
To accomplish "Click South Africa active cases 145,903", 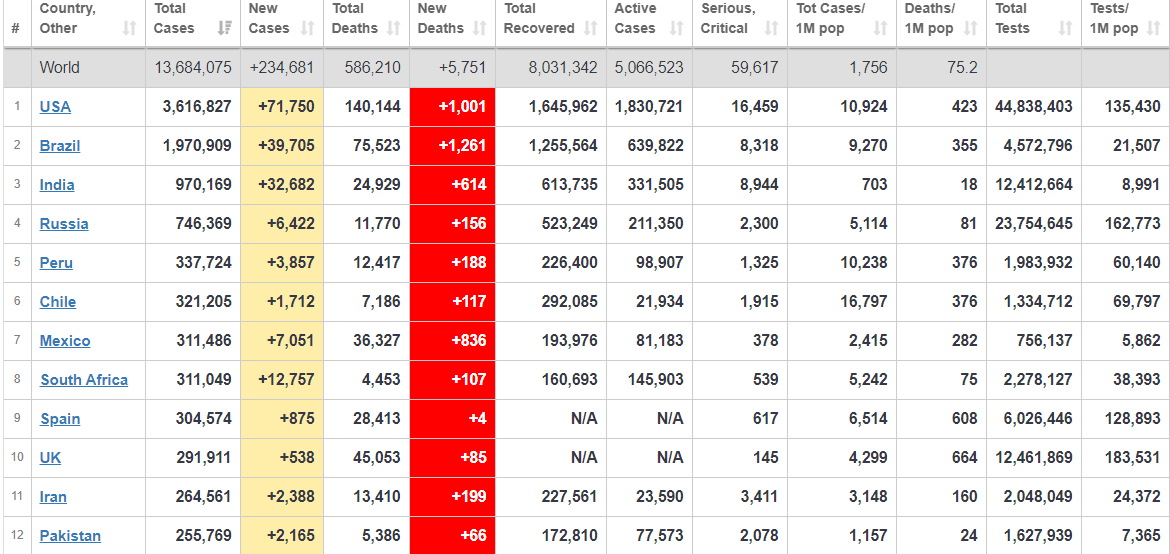I will coord(654,379).
